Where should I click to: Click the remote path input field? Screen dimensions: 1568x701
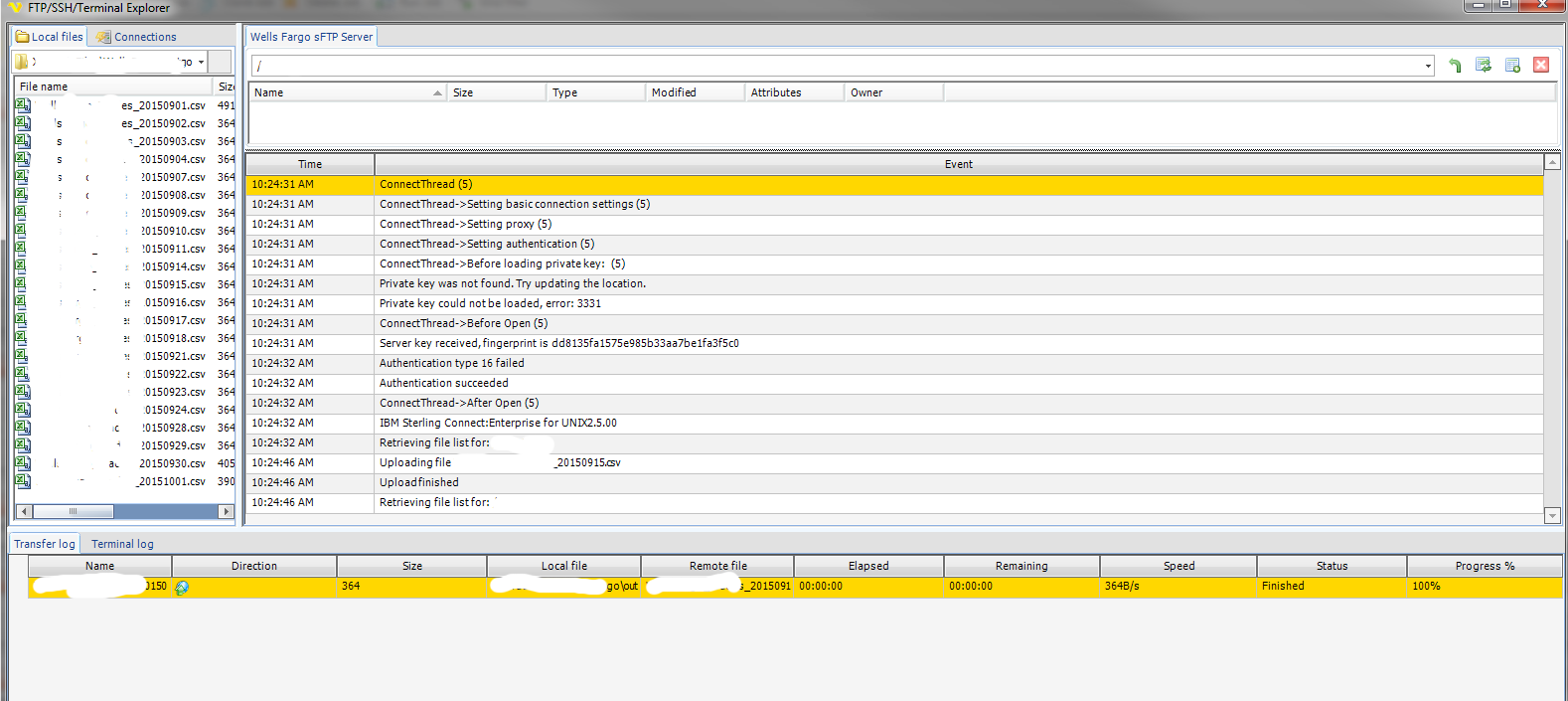tap(835, 66)
